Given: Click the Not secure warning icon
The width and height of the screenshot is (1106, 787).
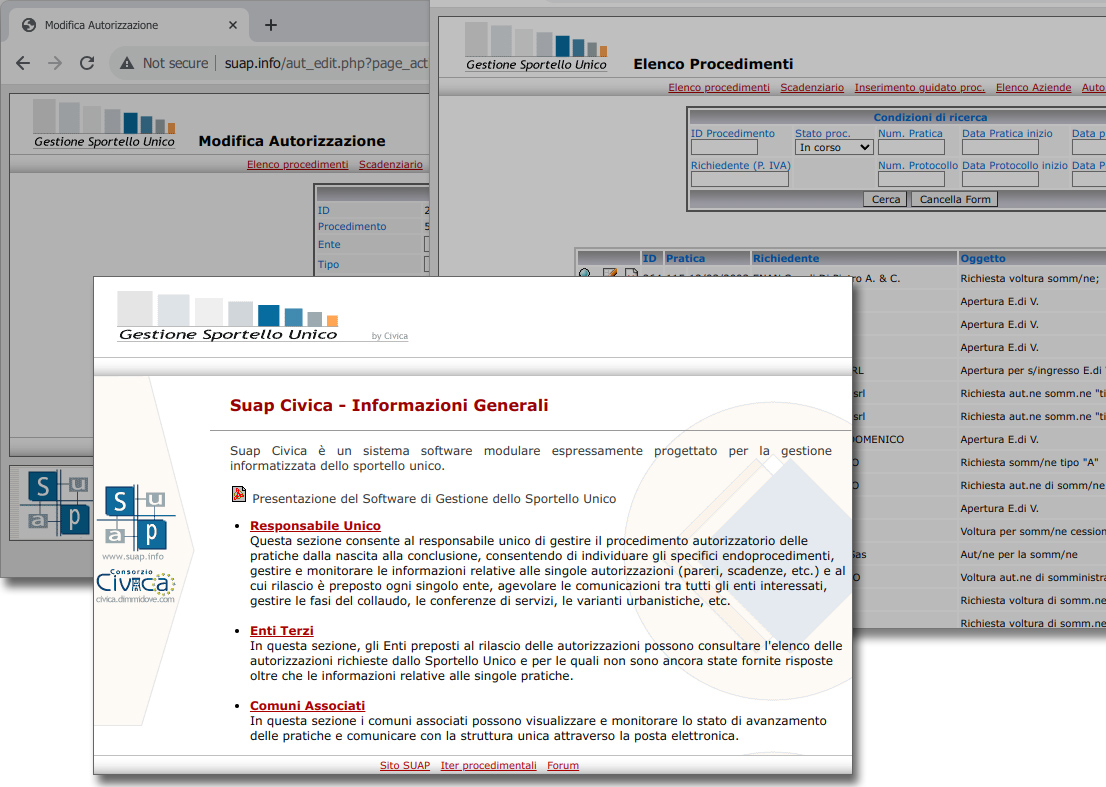Looking at the screenshot, I should [127, 63].
